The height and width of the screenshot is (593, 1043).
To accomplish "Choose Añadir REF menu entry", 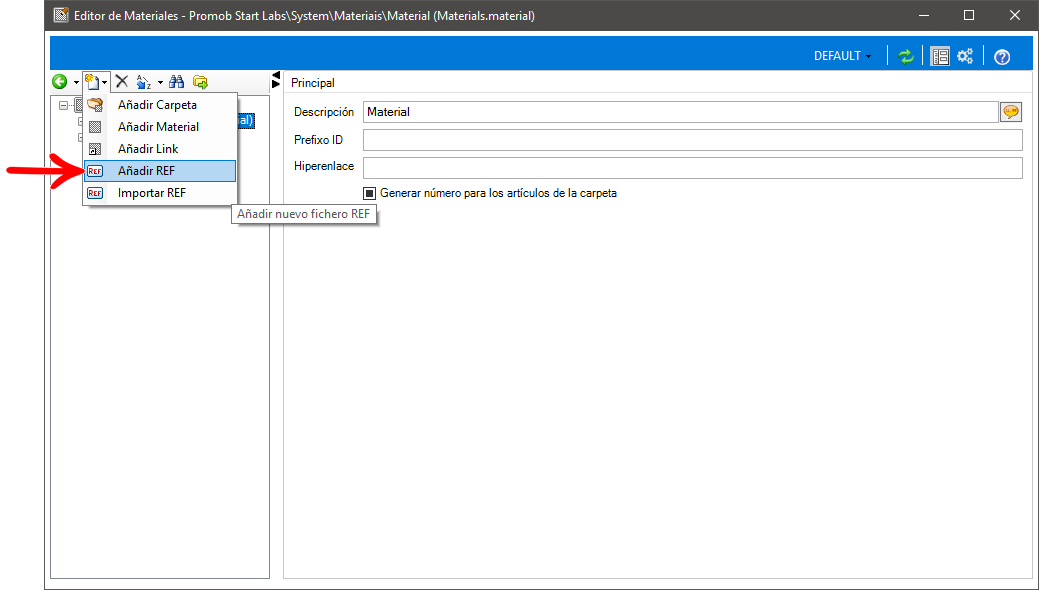I will point(160,170).
